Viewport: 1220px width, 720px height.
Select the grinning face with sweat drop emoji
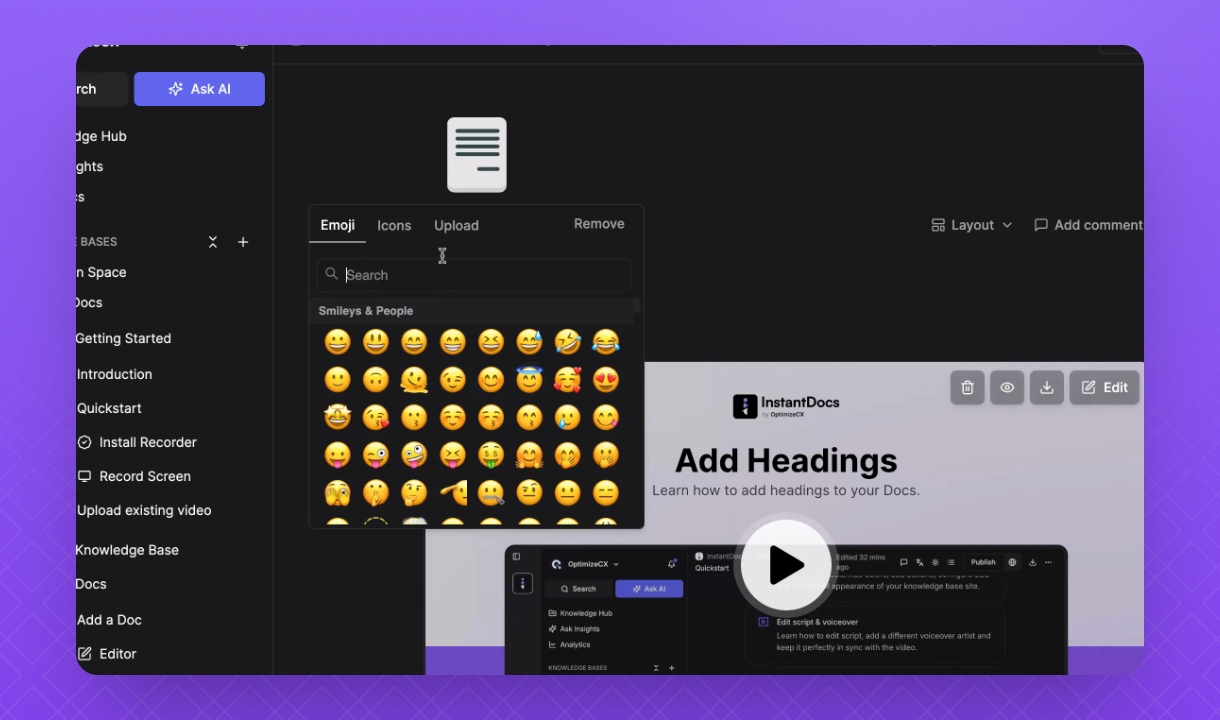[529, 342]
